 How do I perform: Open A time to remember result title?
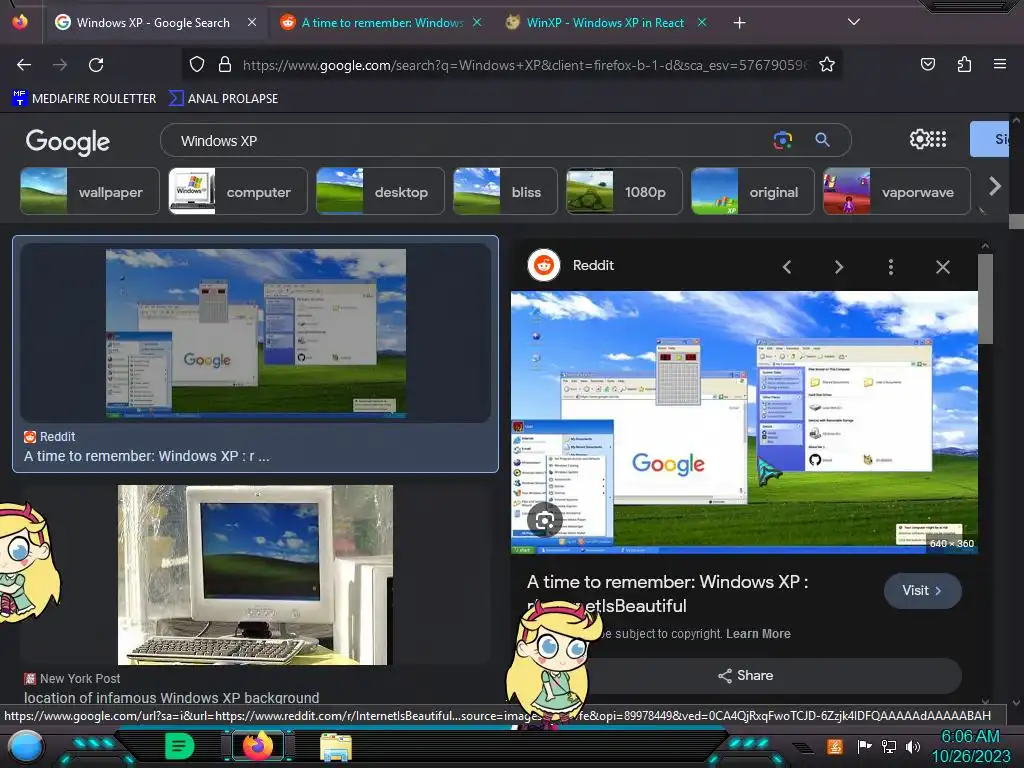[147, 456]
